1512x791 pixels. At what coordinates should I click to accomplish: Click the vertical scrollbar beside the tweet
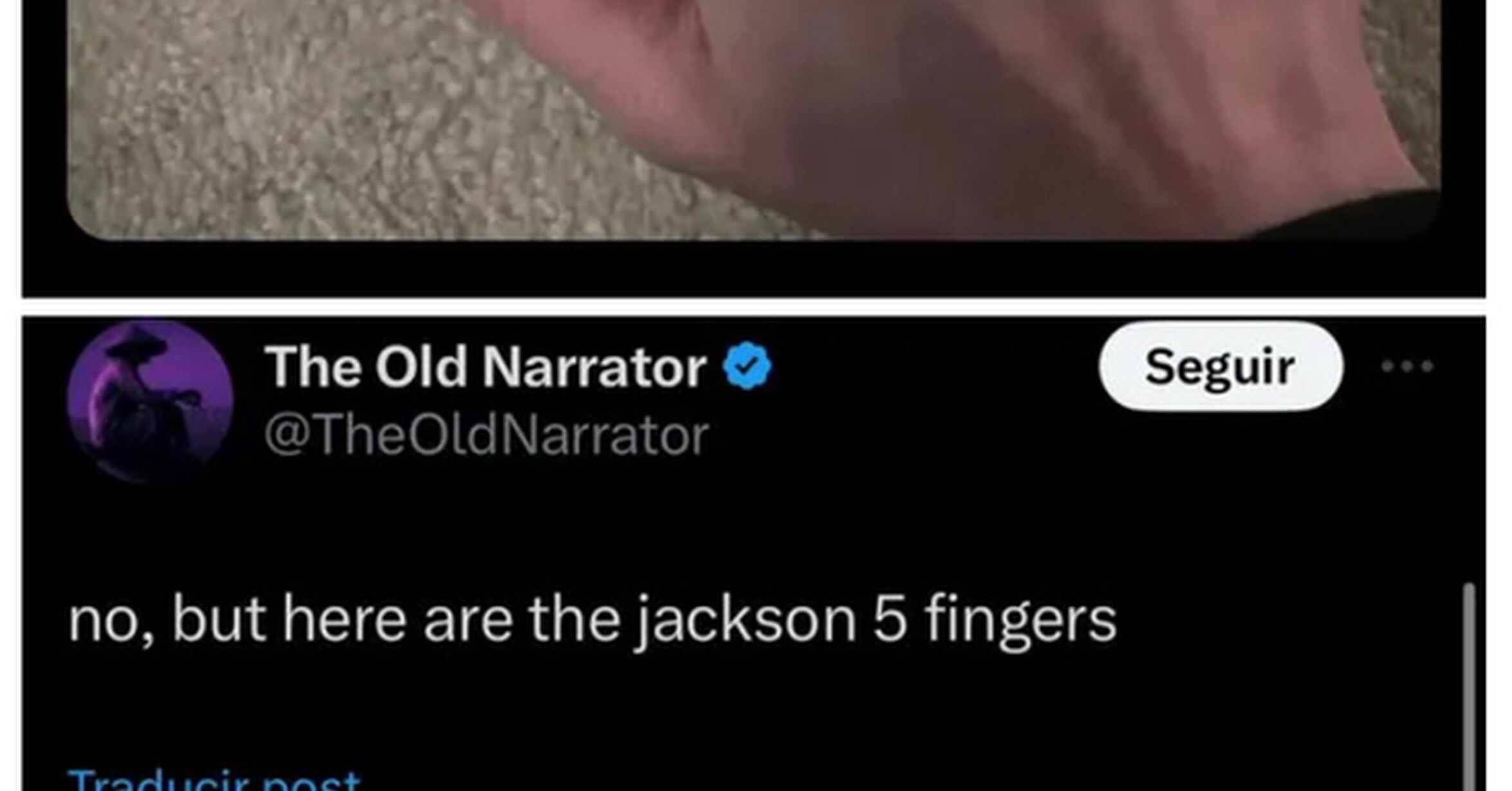pyautogui.click(x=1469, y=686)
